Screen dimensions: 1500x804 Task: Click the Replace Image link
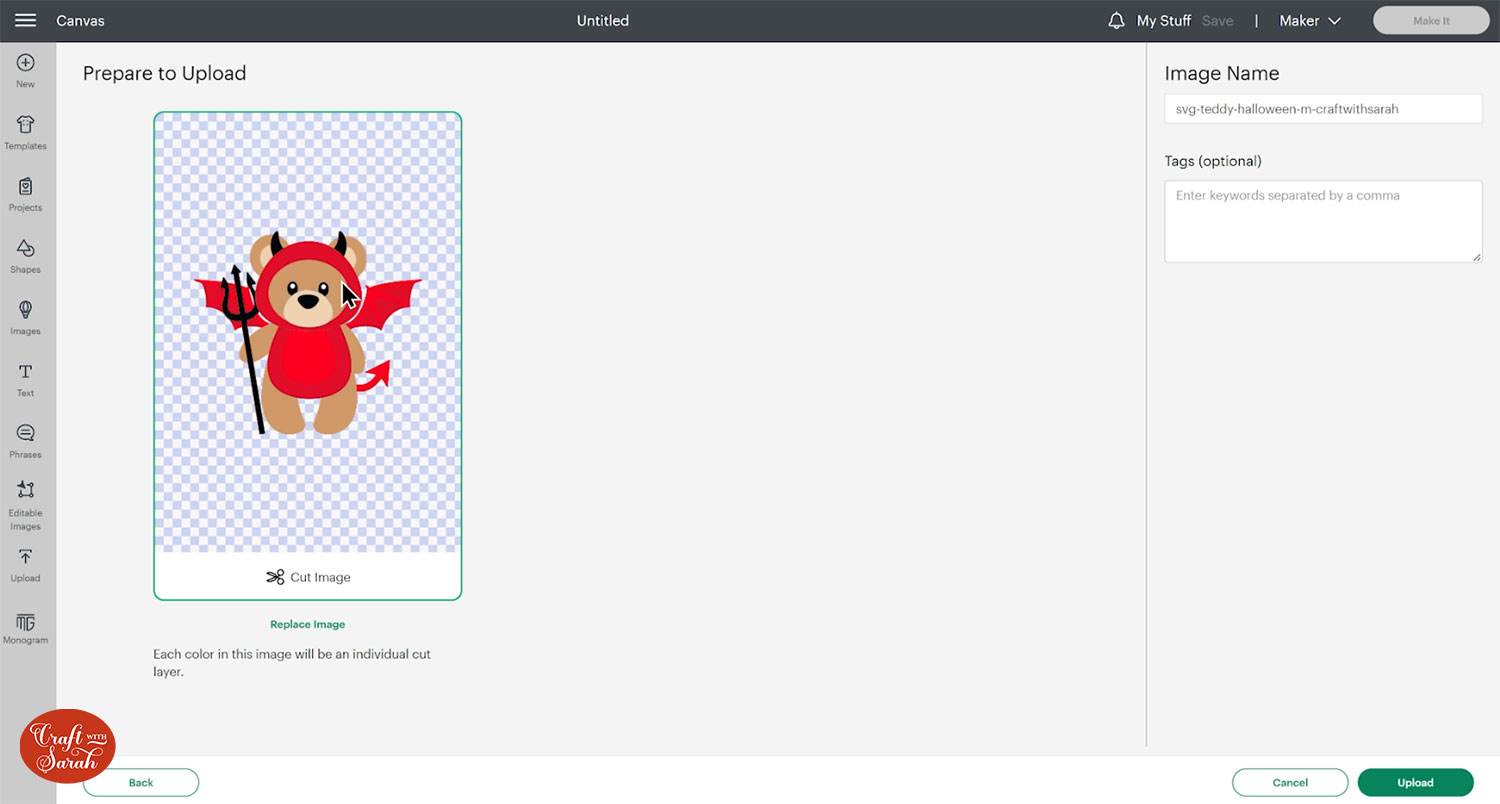click(x=308, y=624)
